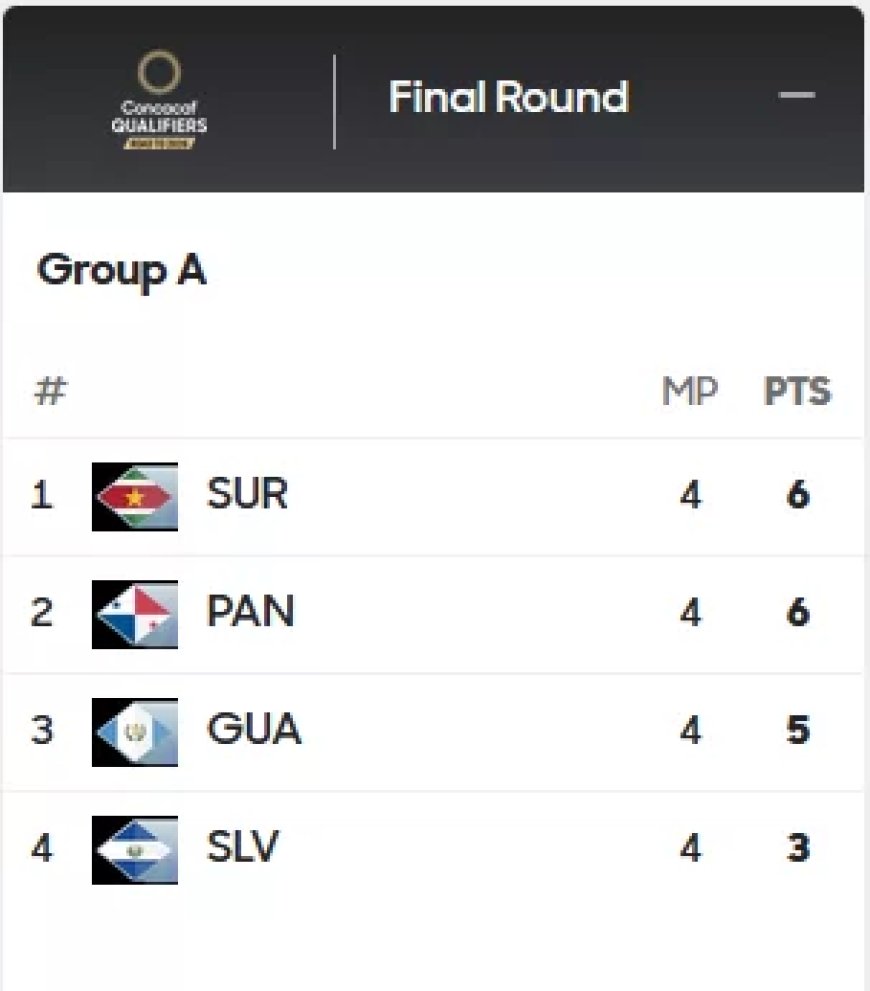Viewport: 870px width, 991px height.
Task: Click Panama's matches played value
Action: (690, 613)
